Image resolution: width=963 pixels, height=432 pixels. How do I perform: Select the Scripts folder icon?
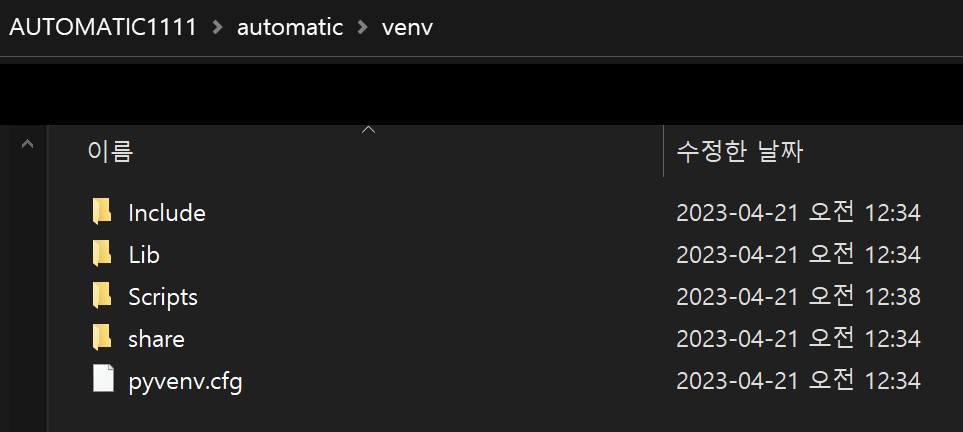(x=102, y=296)
